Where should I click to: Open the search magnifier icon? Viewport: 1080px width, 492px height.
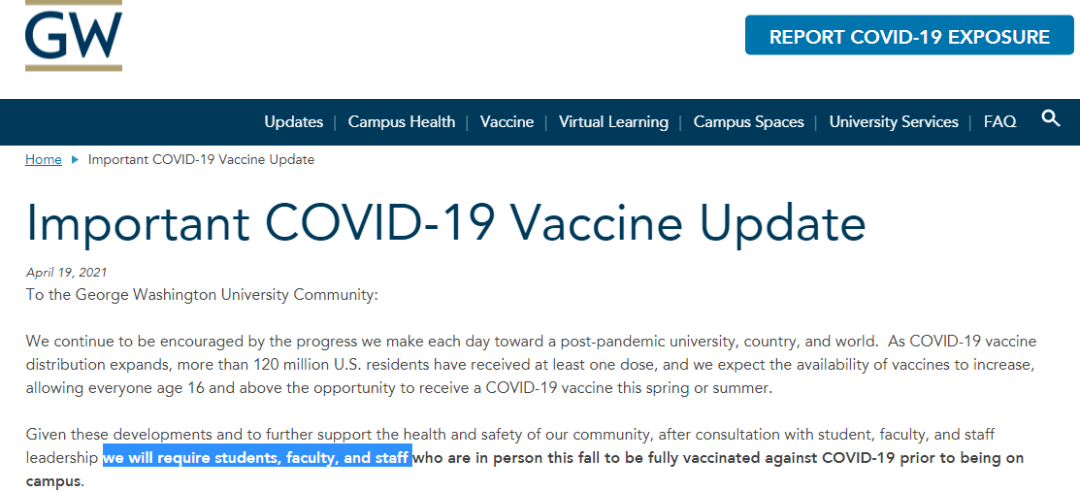click(1051, 119)
